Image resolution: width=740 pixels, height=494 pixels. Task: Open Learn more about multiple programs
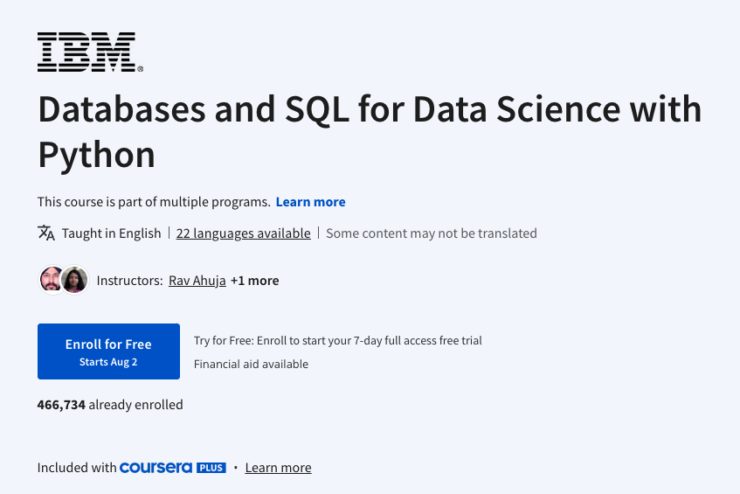pyautogui.click(x=310, y=201)
